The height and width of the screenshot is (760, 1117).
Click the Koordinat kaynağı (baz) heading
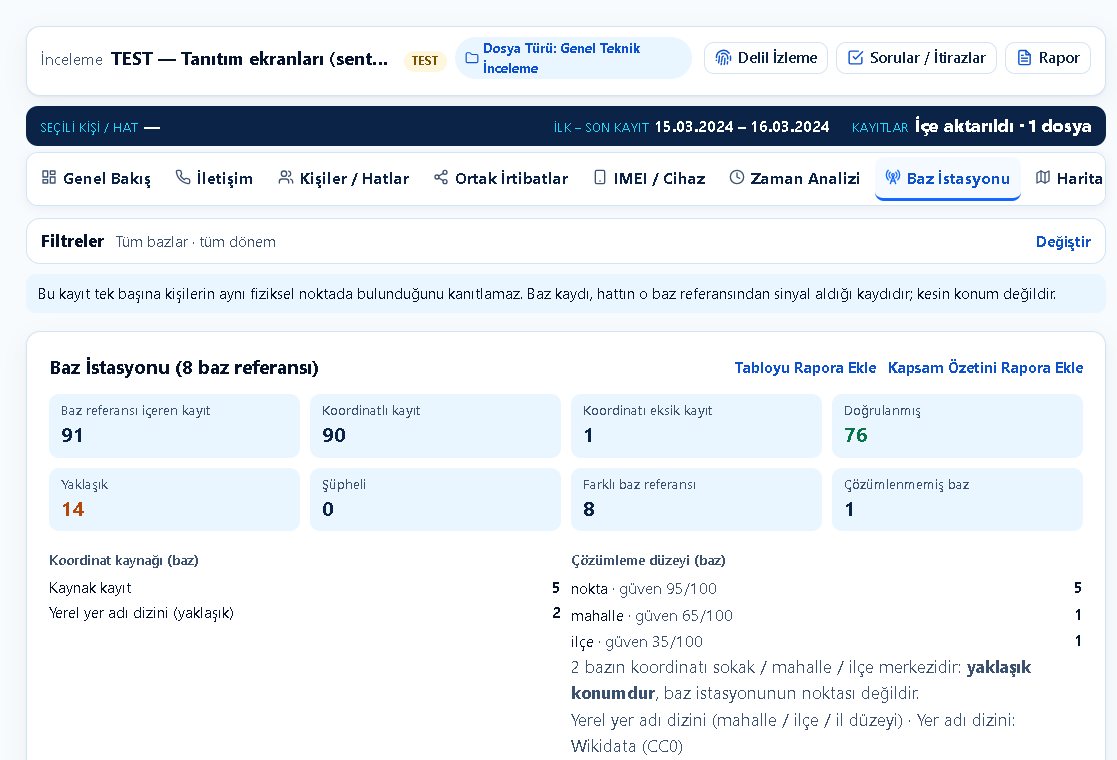[x=124, y=561]
